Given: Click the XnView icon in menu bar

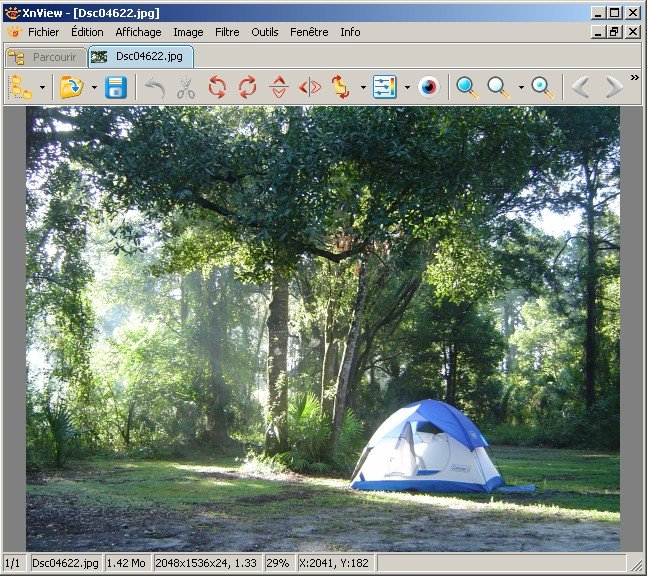Looking at the screenshot, I should [x=14, y=32].
